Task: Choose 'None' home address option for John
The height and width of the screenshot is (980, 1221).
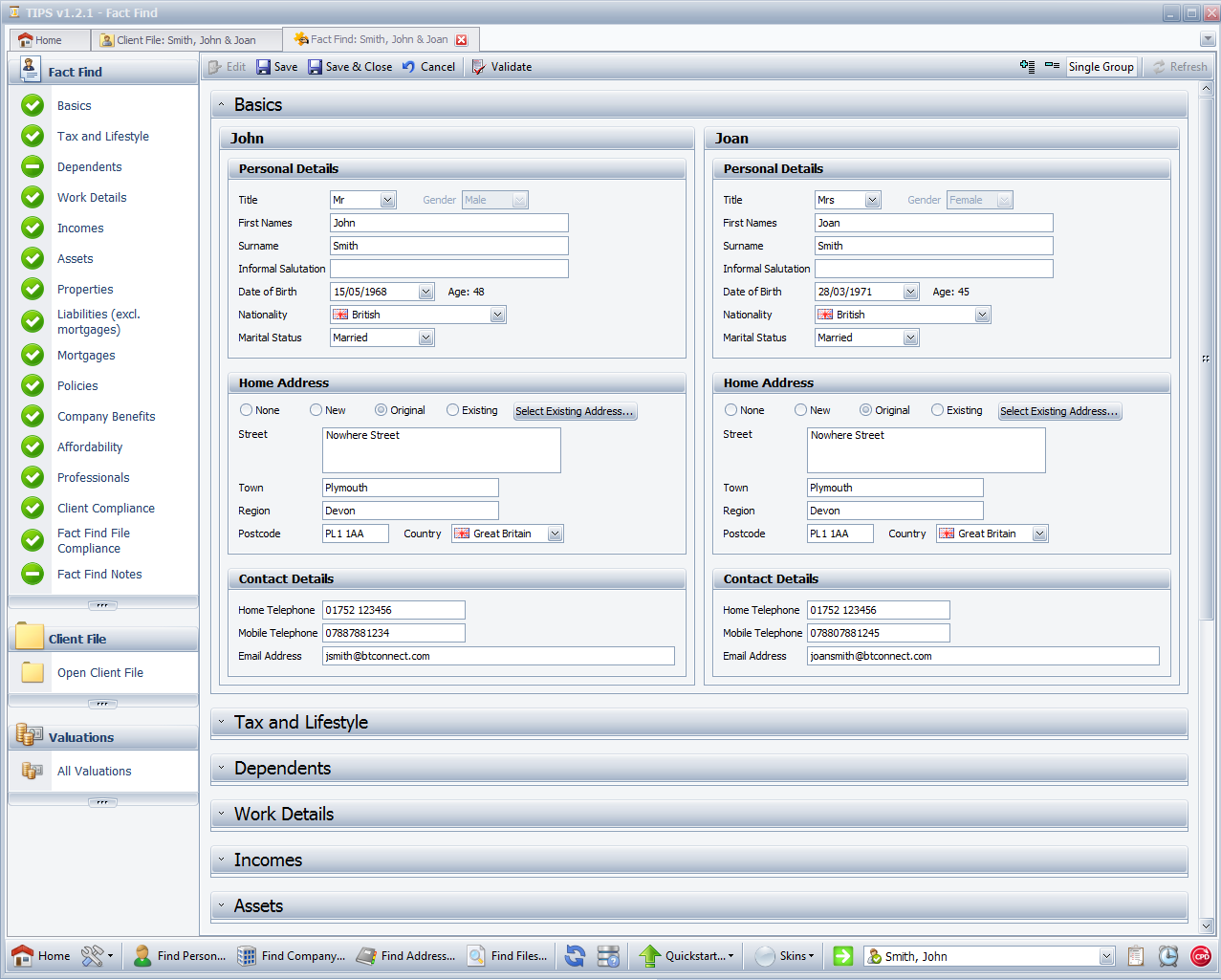Action: point(247,410)
